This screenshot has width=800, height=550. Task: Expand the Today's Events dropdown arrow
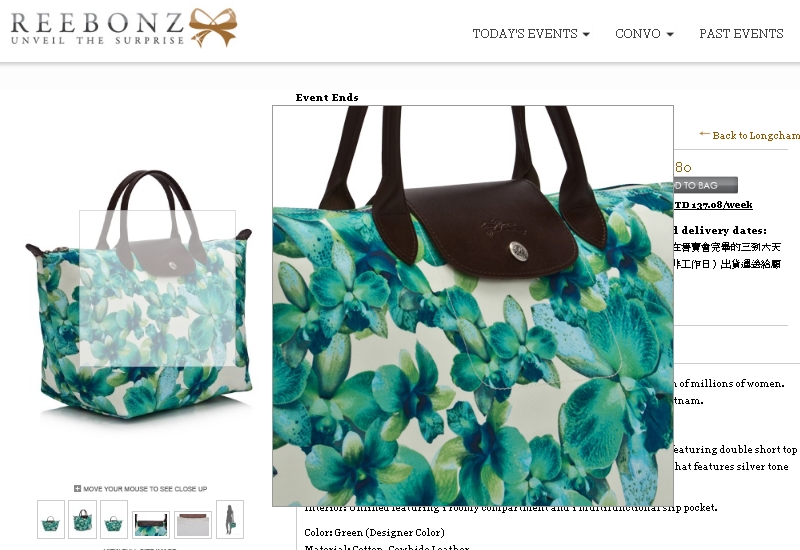pyautogui.click(x=586, y=34)
